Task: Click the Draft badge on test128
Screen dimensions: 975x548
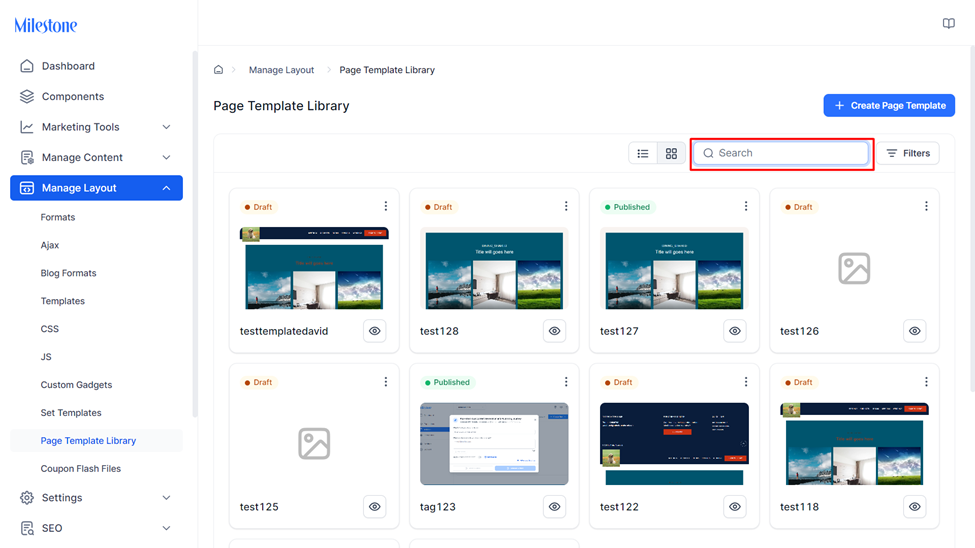Action: 439,207
